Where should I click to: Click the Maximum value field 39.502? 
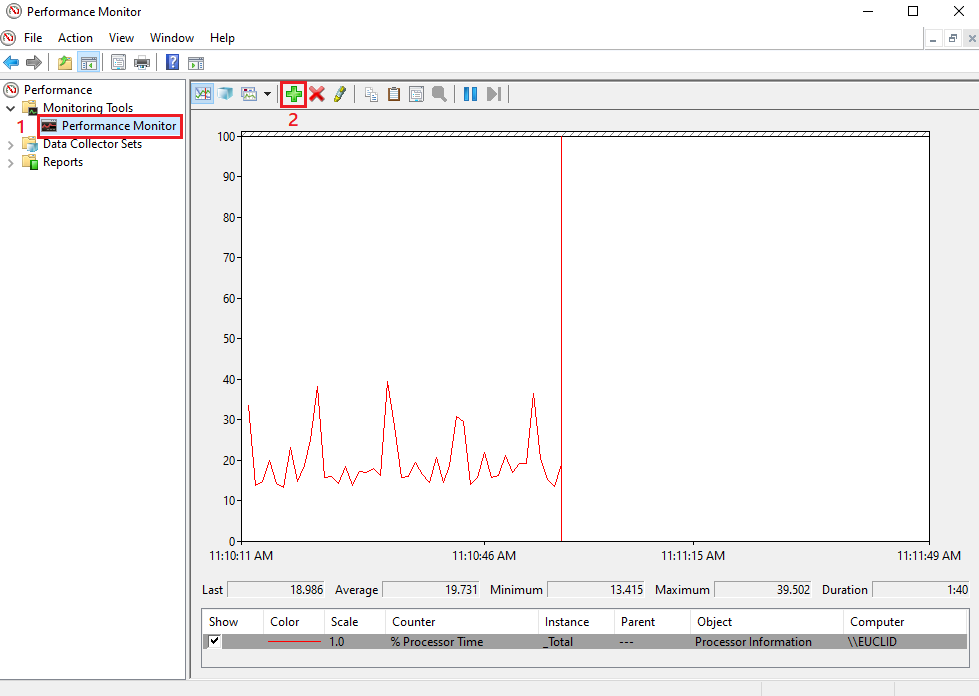pyautogui.click(x=763, y=590)
